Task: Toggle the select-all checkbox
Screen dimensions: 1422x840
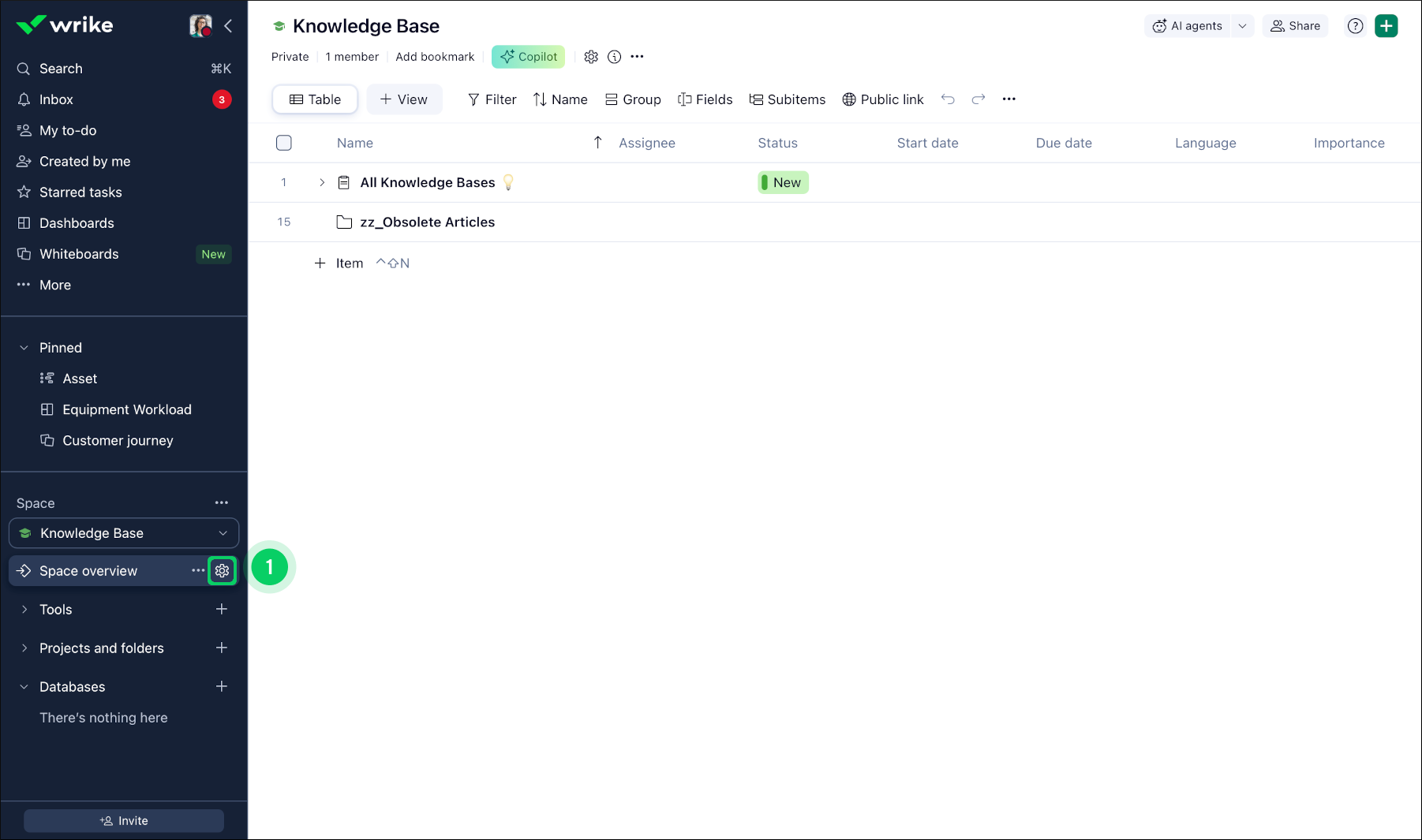Action: (284, 143)
